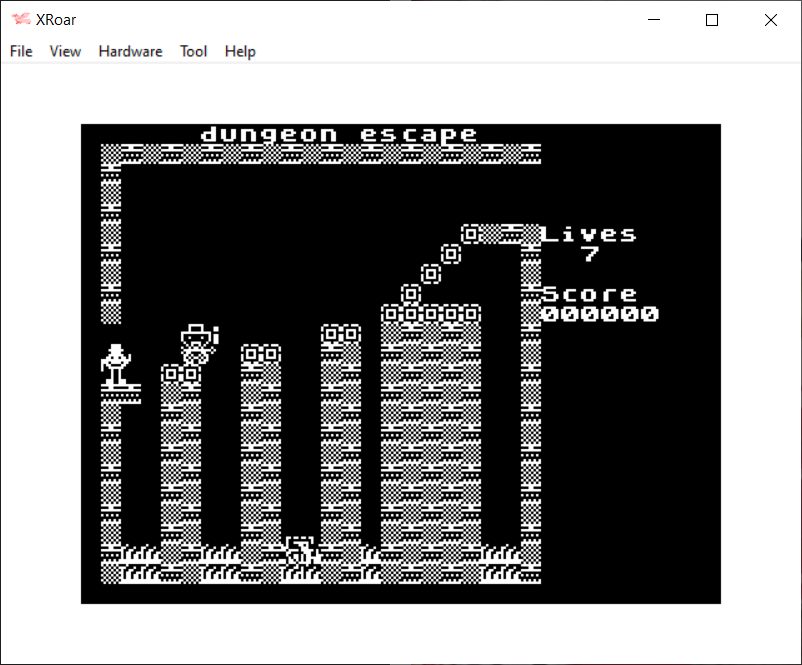Viewport: 802px width, 665px height.
Task: Click the lowest diagonal ring block of the staircase
Action: tap(411, 294)
